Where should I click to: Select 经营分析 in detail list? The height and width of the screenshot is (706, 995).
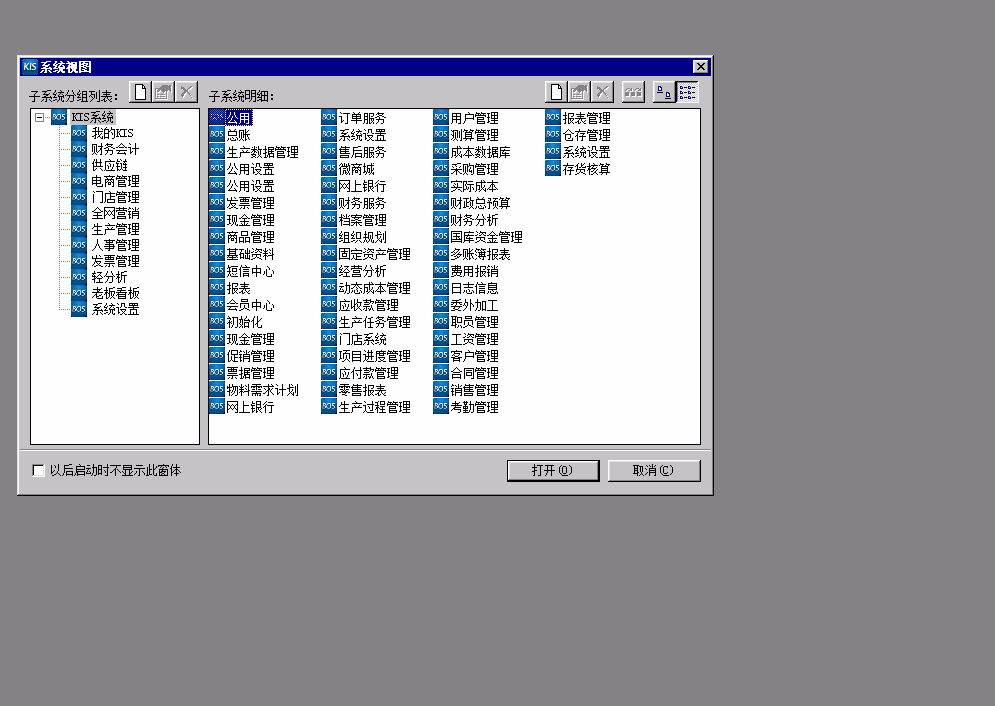pyautogui.click(x=362, y=271)
